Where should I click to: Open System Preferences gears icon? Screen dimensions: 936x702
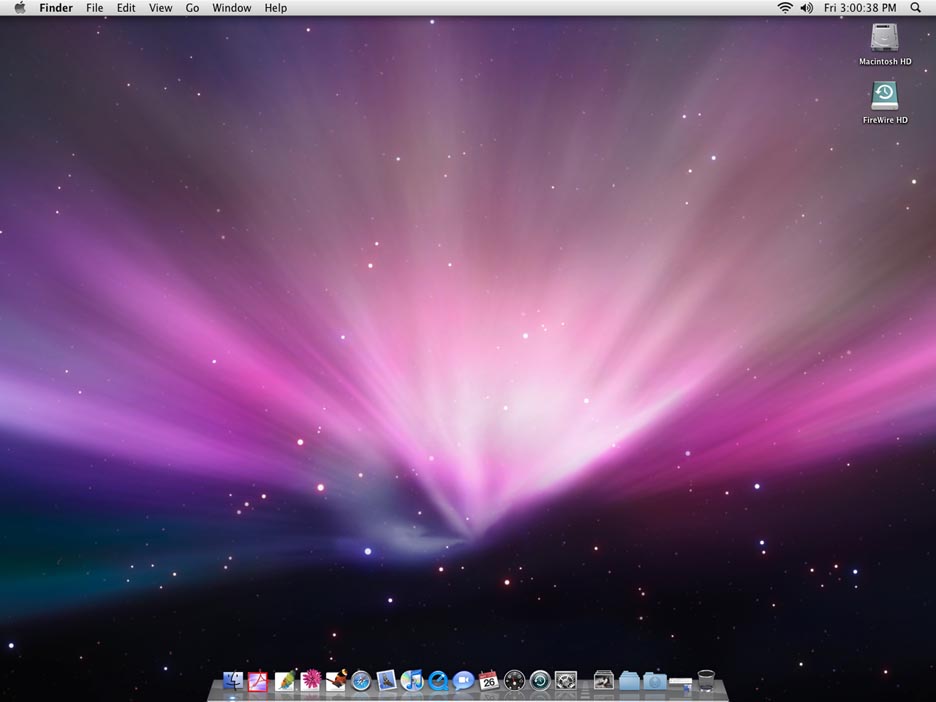coord(565,681)
